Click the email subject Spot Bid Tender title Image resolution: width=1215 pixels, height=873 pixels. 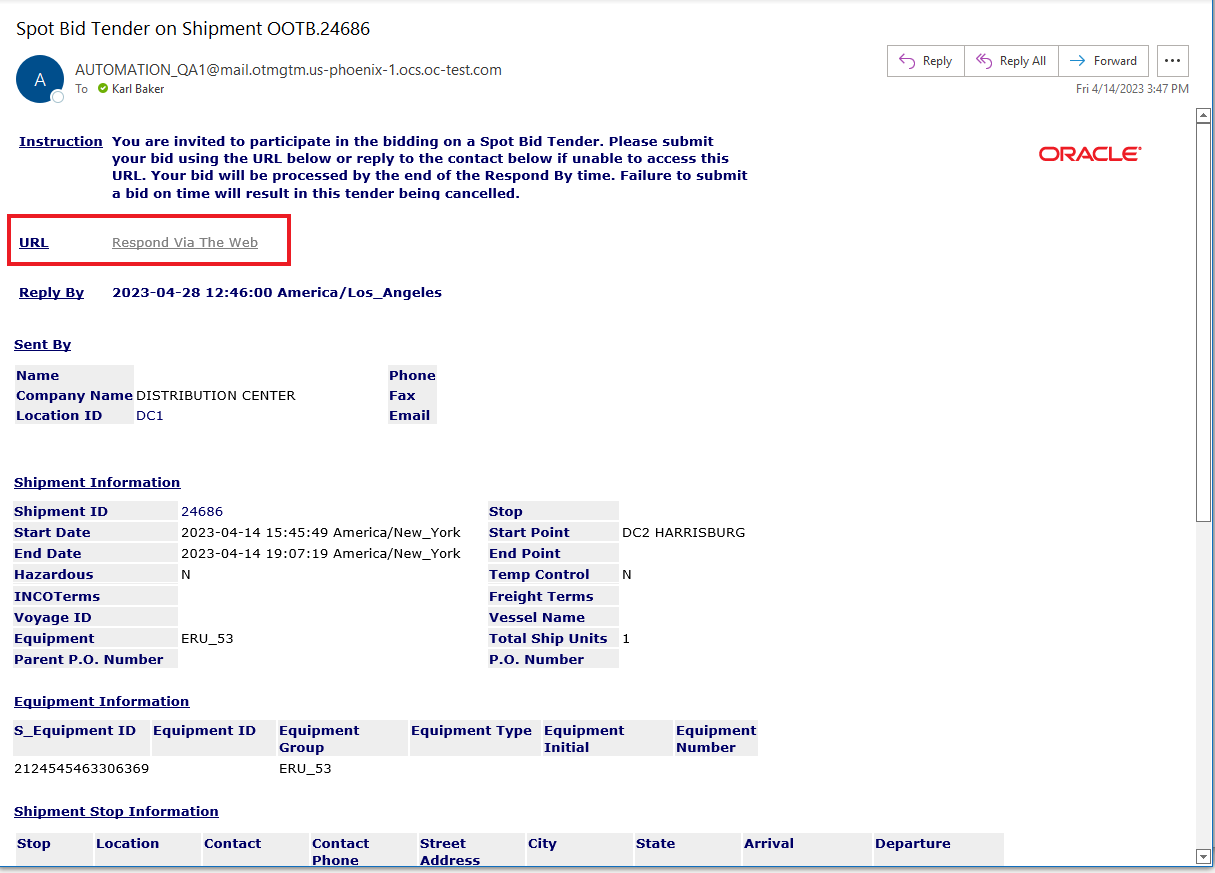tap(193, 29)
